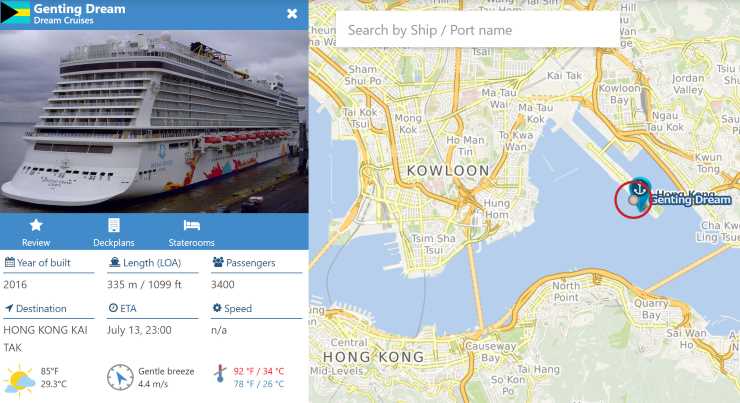Click the wind direction compass icon

[x=120, y=377]
